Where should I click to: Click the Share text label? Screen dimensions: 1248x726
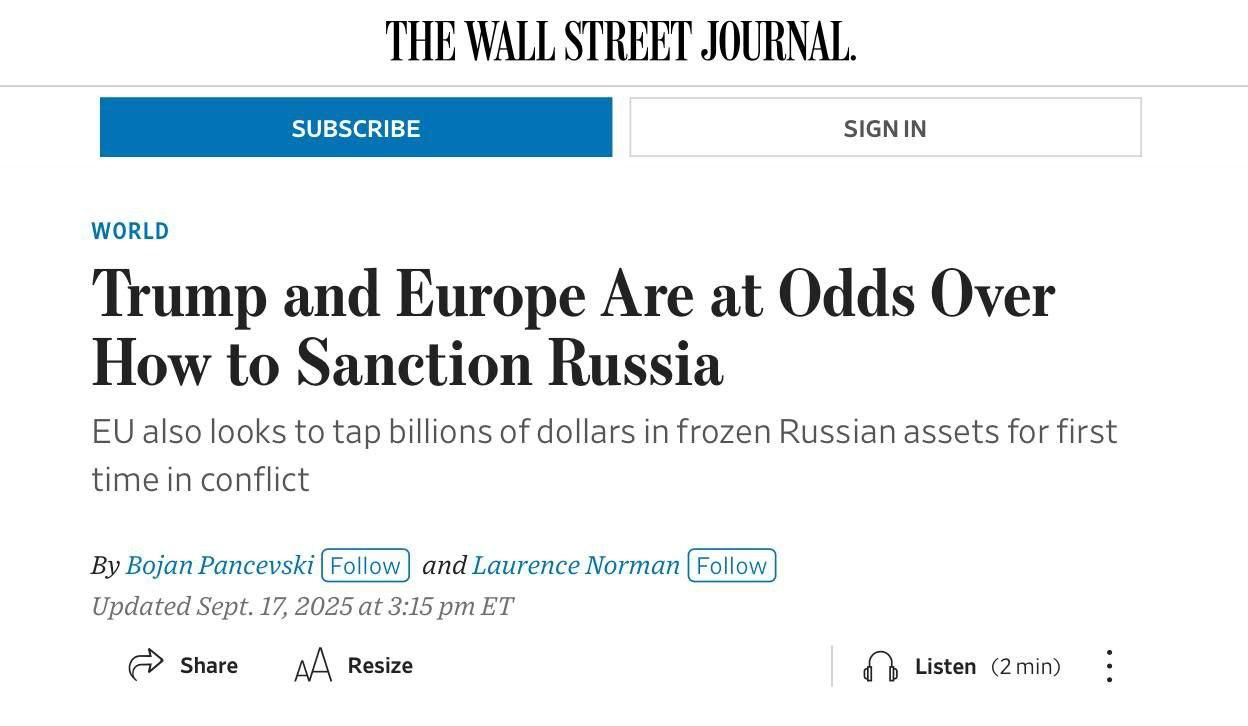click(x=209, y=666)
